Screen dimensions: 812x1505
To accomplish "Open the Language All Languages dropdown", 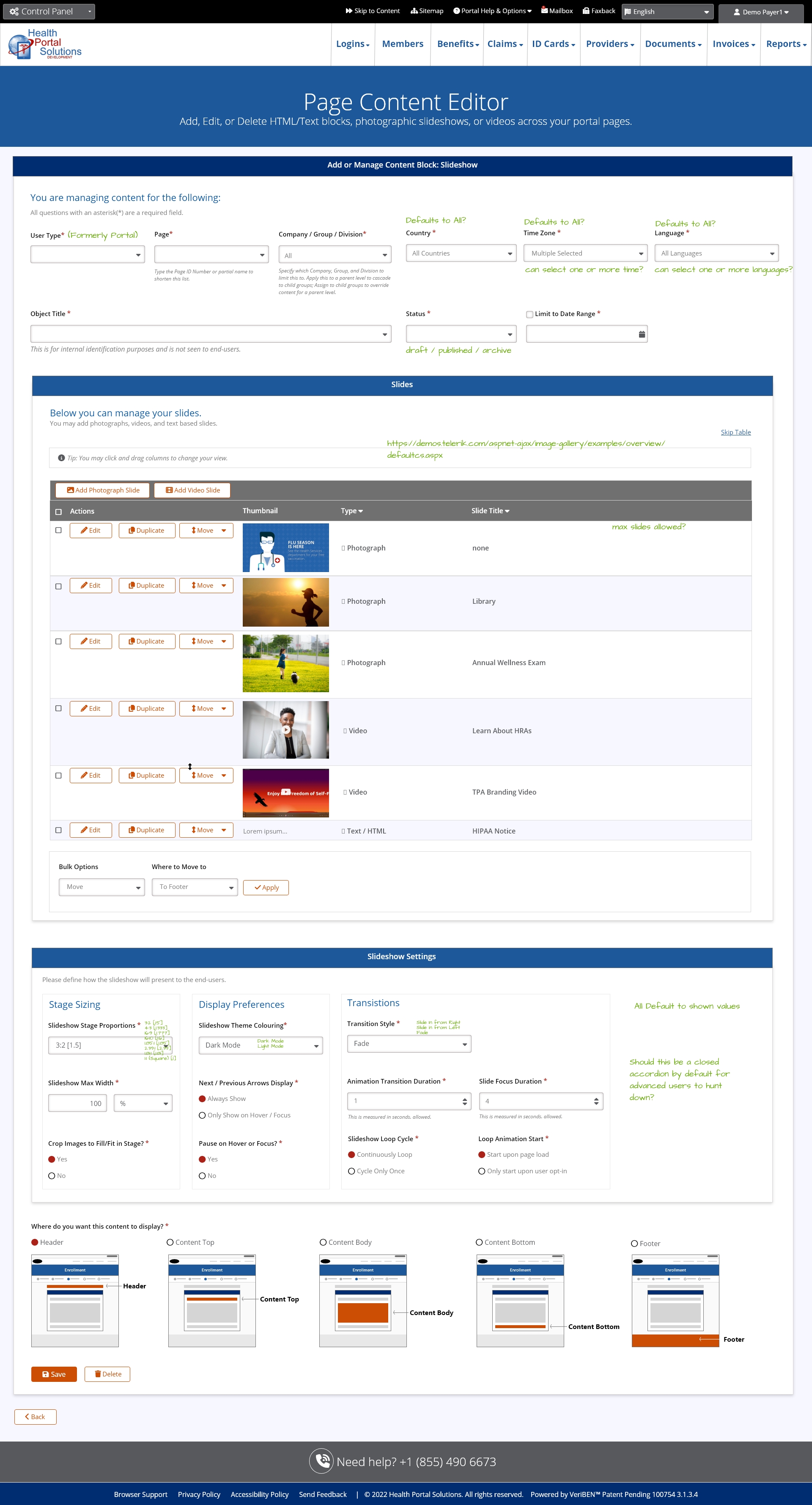I will (717, 253).
